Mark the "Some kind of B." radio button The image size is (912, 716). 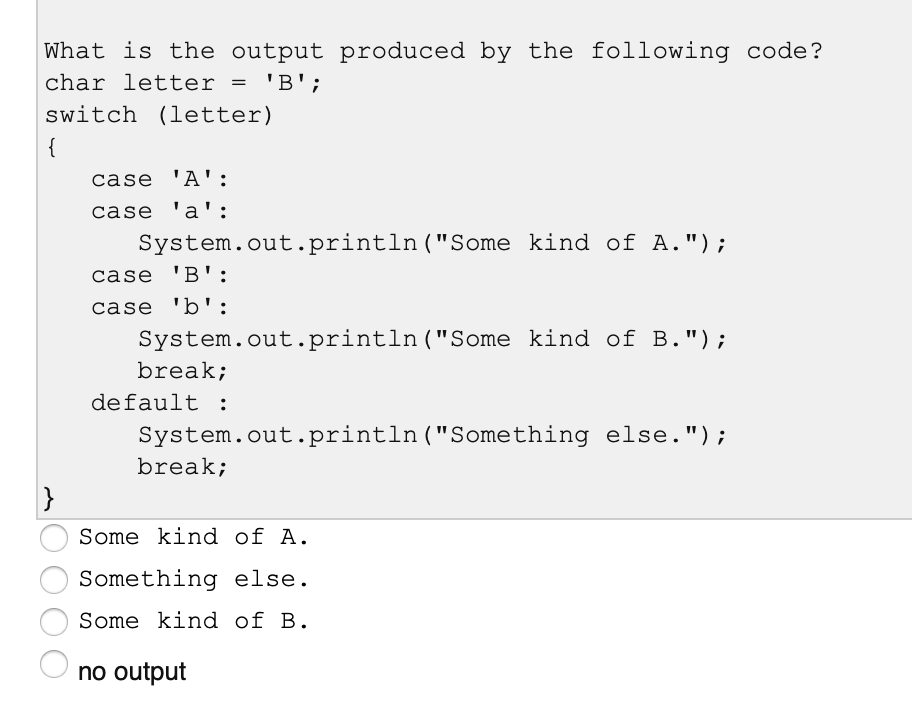point(54,621)
